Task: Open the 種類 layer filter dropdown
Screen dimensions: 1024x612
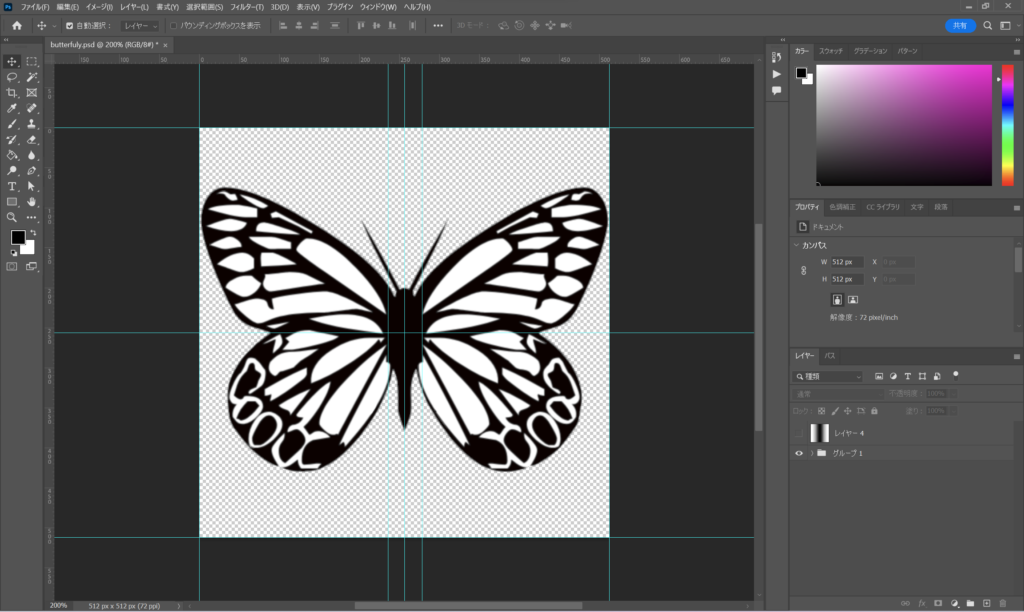Action: click(828, 377)
